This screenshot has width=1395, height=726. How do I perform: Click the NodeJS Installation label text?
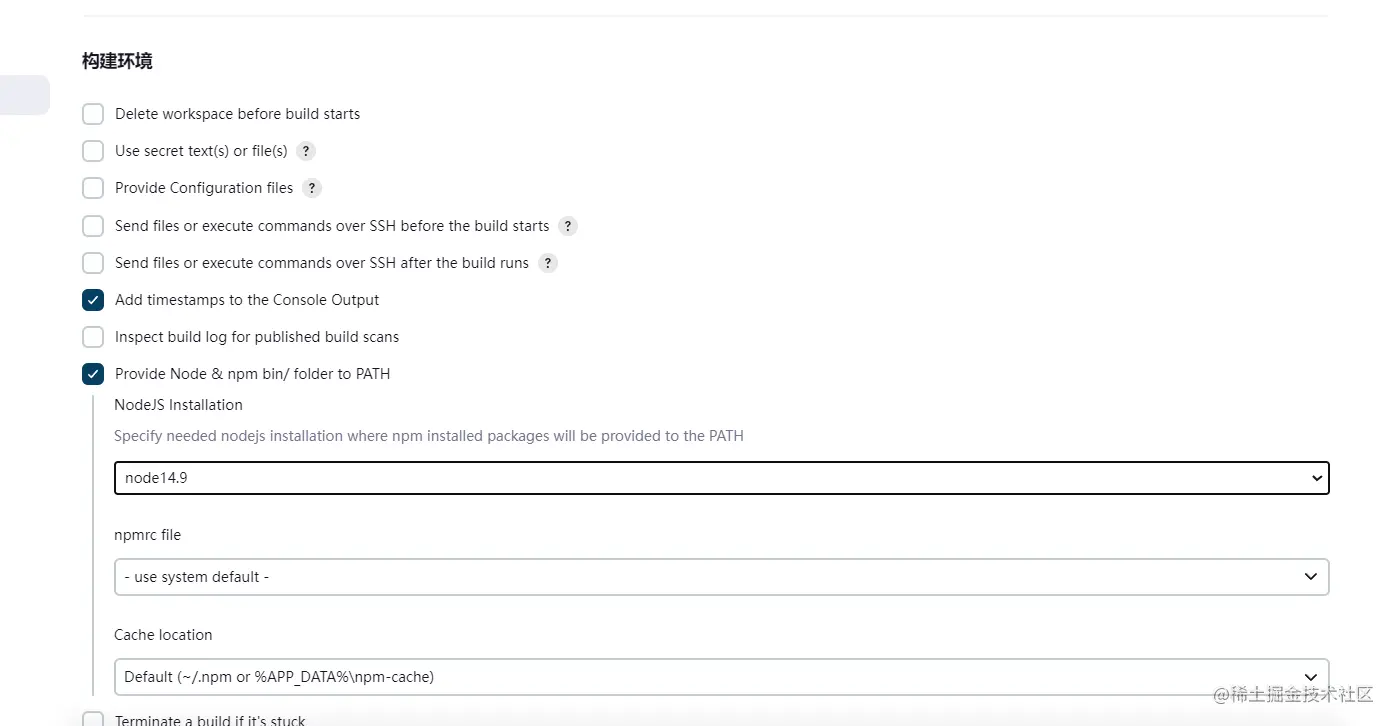tap(179, 405)
